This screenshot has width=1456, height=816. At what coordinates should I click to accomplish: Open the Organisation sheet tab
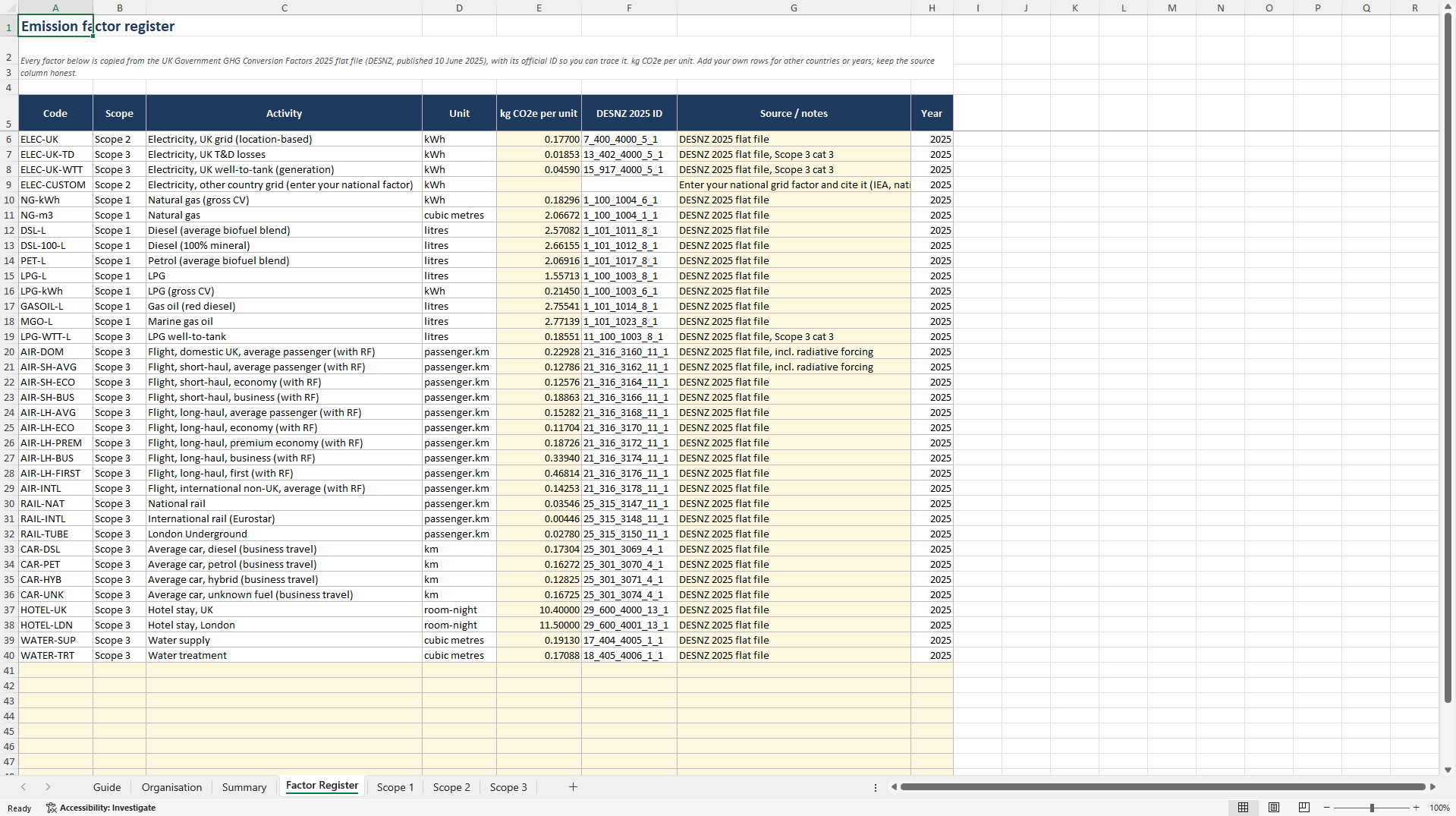click(x=171, y=787)
